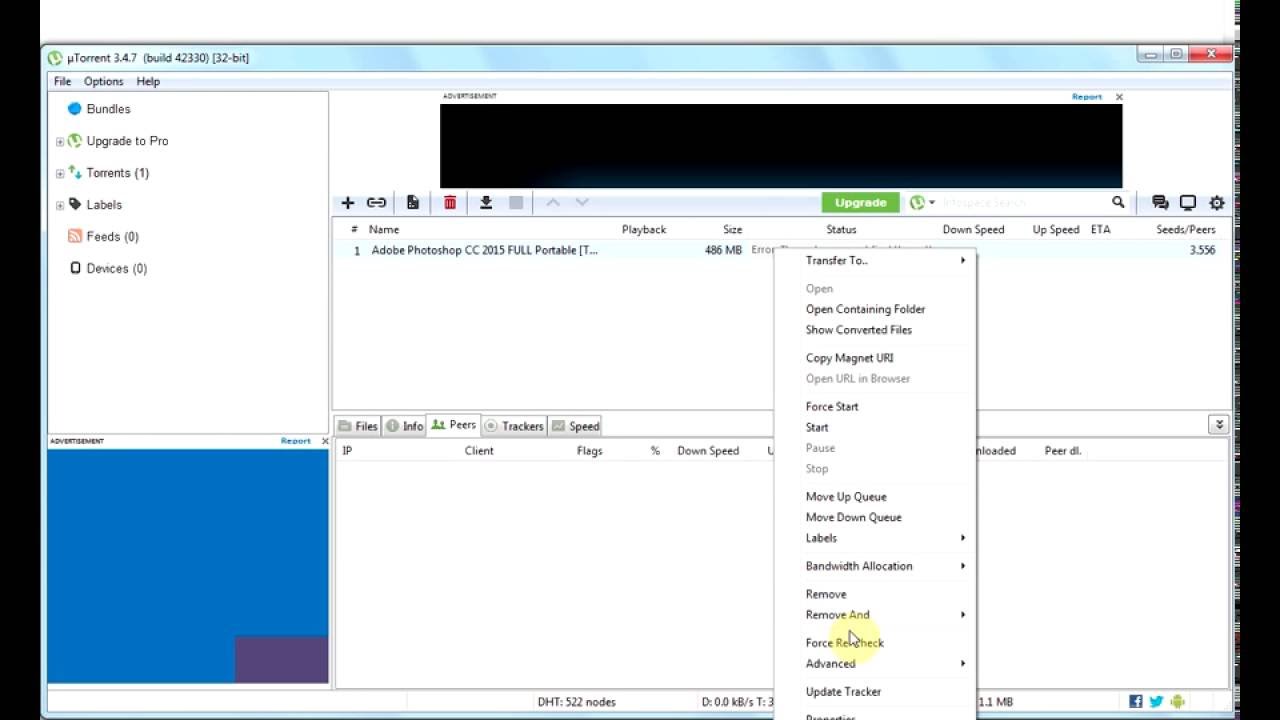The height and width of the screenshot is (720, 1280).
Task: Click Report link above sidebar advertisement
Action: coord(296,441)
